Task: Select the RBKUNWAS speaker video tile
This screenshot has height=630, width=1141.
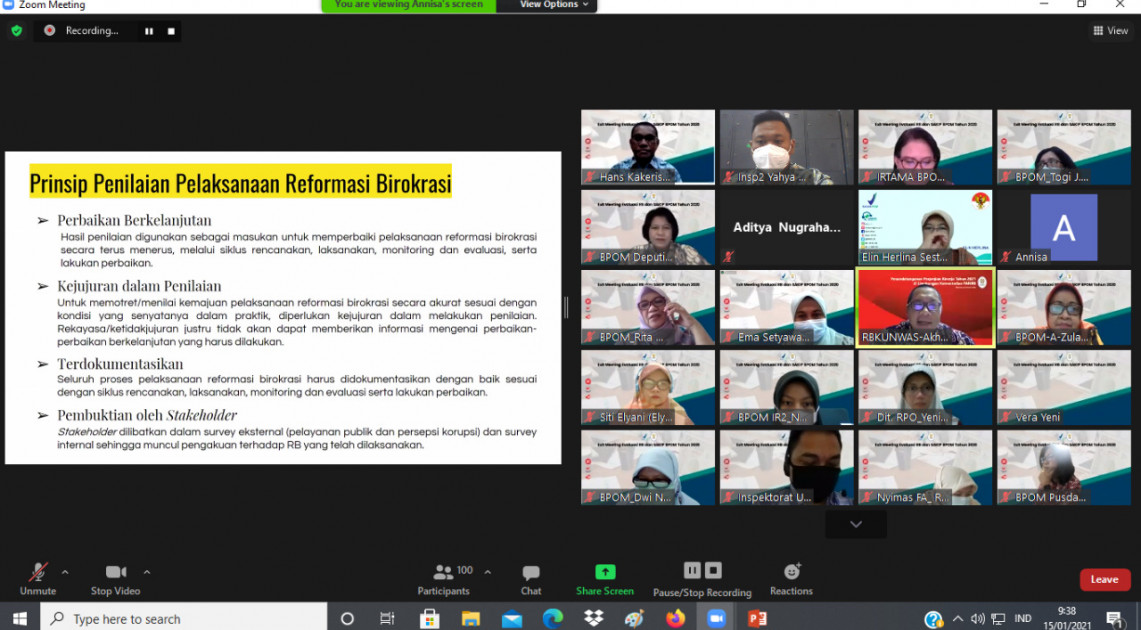Action: click(x=925, y=307)
